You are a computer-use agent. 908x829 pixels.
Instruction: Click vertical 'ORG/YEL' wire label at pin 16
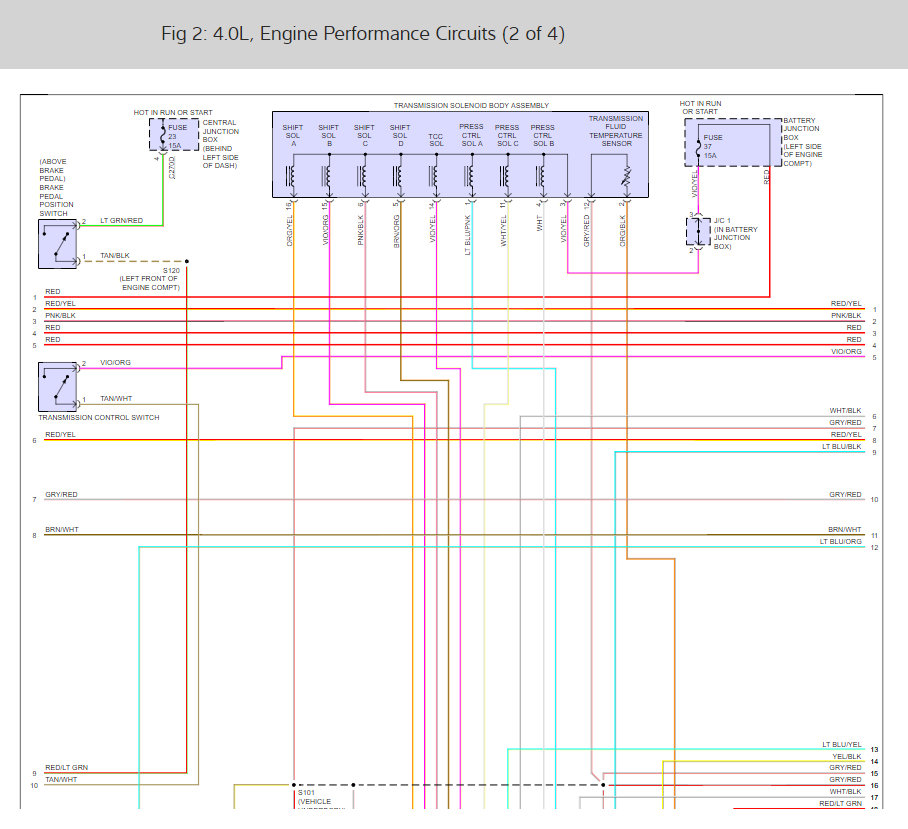tap(290, 230)
